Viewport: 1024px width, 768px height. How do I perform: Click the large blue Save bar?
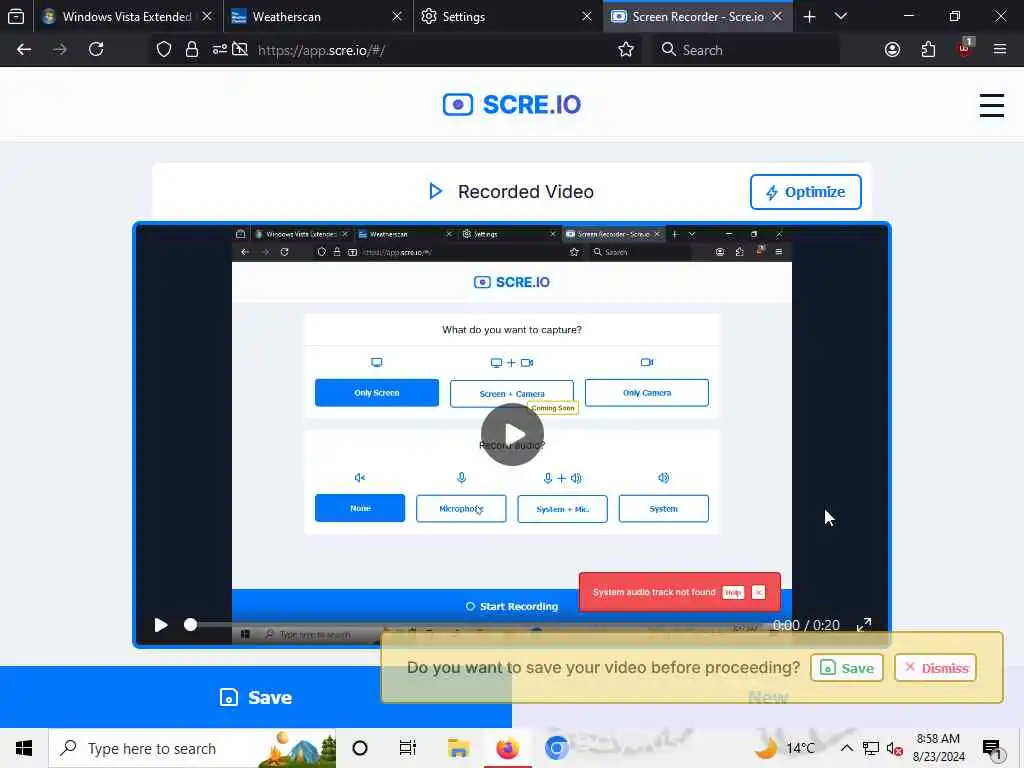tap(256, 697)
